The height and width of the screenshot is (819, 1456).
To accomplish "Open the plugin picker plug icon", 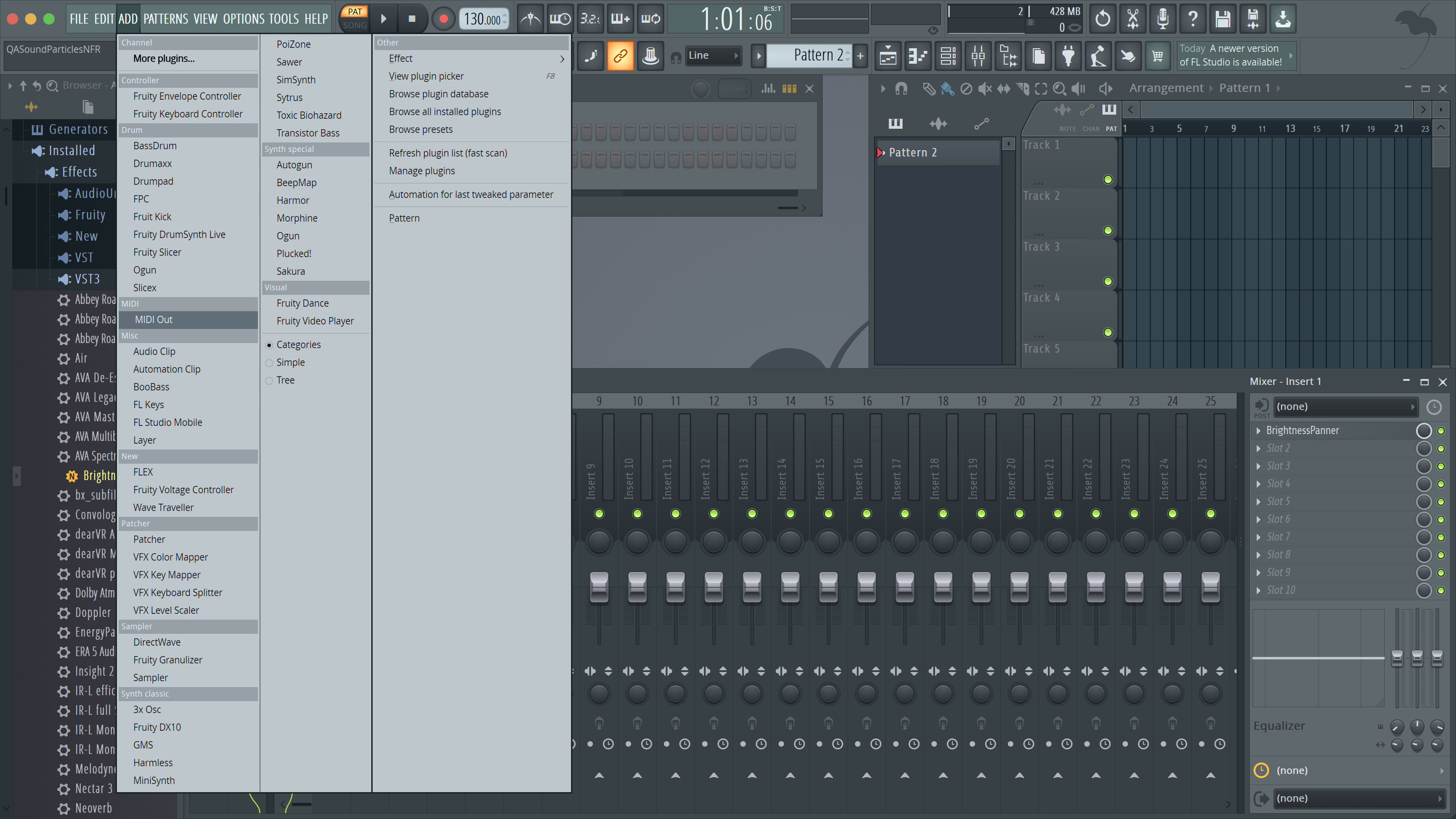I will point(1068,56).
